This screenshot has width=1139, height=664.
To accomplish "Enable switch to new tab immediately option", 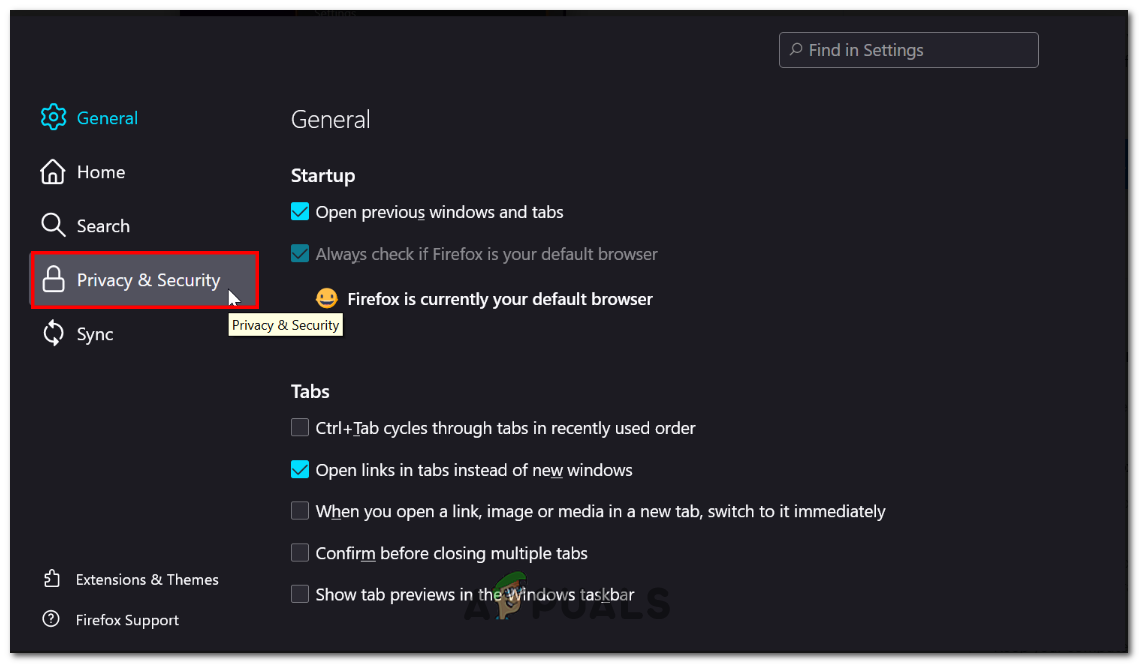I will point(300,510).
